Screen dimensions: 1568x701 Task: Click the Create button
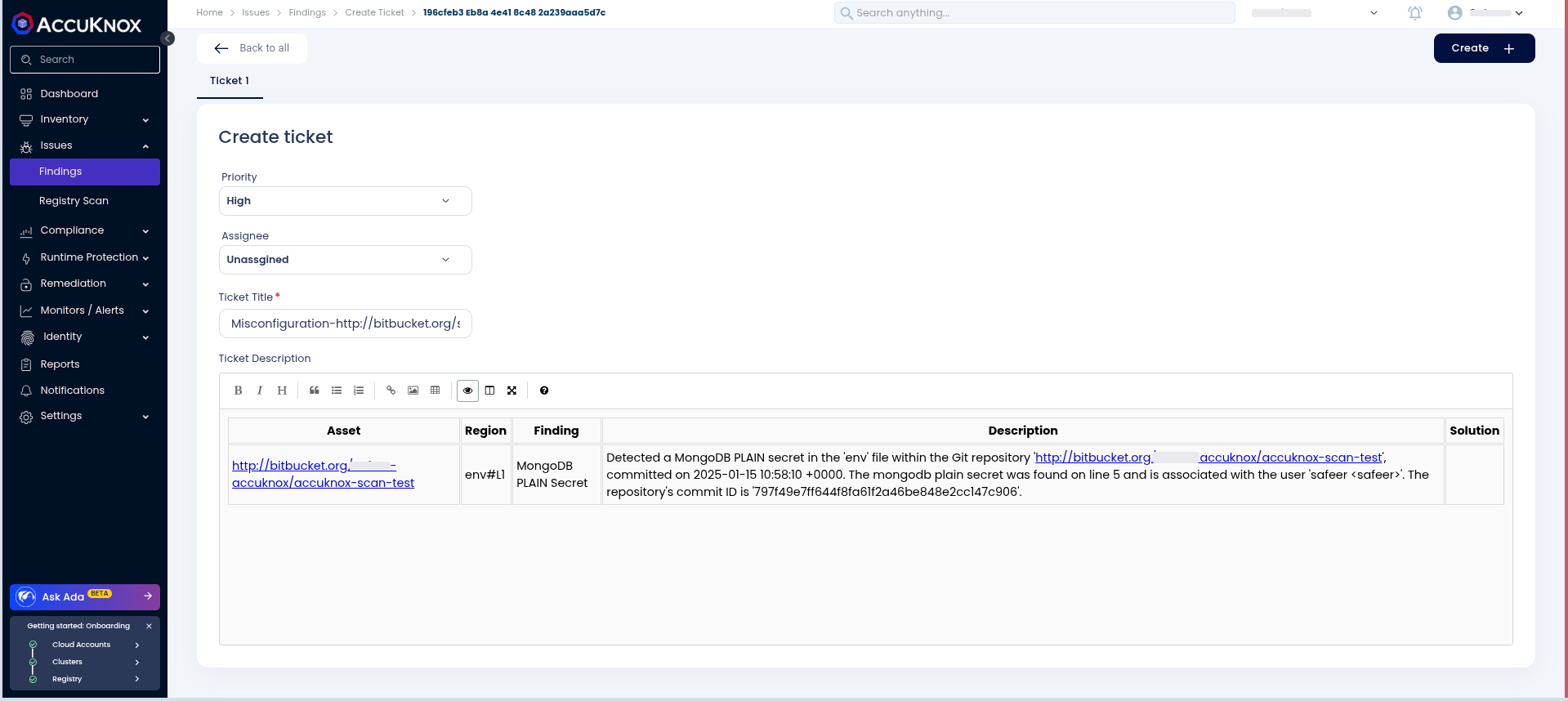[1484, 48]
